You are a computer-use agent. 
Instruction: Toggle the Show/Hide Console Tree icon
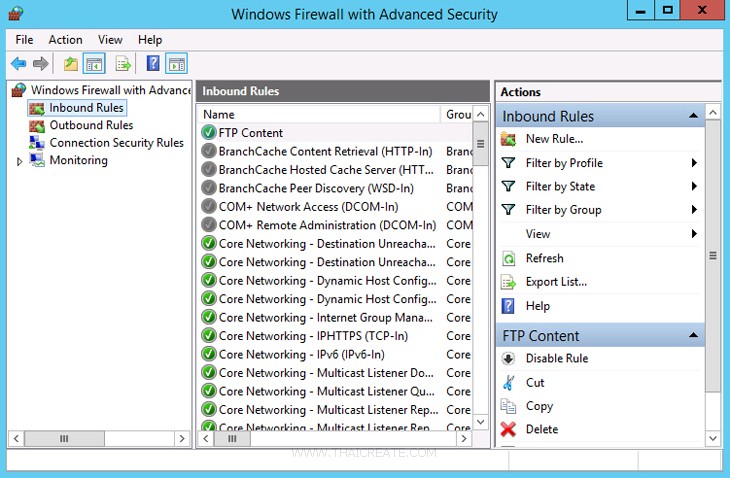[x=94, y=64]
